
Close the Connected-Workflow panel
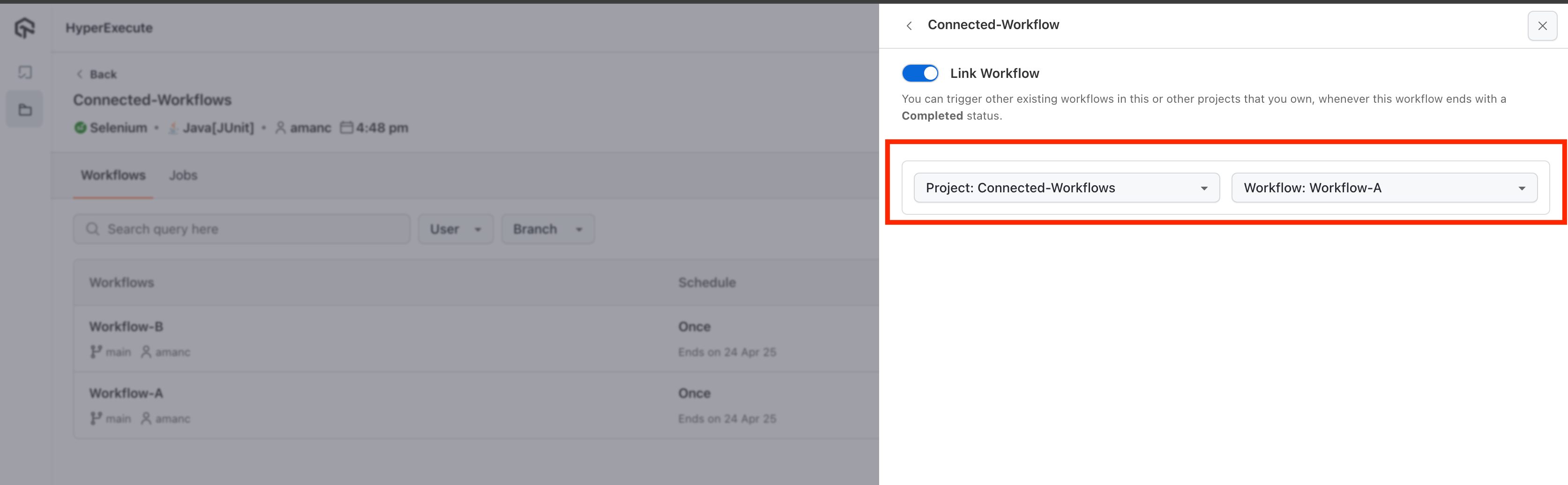coord(1542,26)
